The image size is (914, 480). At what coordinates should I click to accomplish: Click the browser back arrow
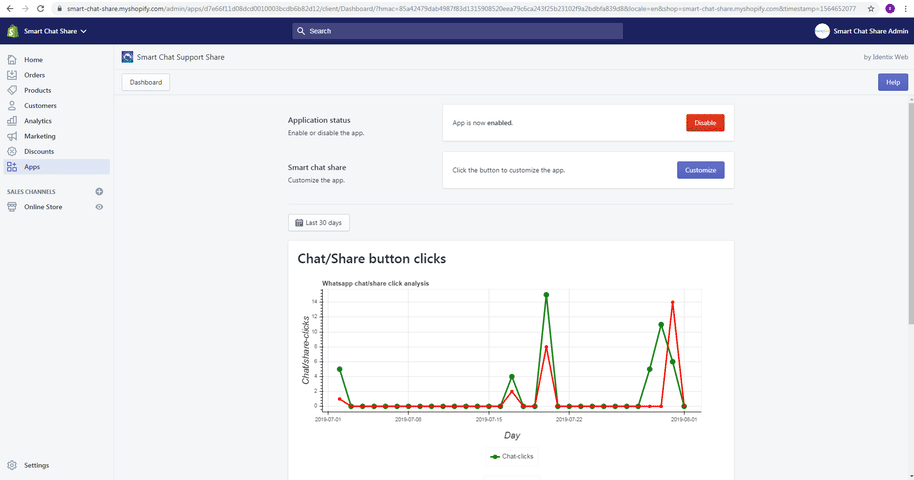coord(10,9)
